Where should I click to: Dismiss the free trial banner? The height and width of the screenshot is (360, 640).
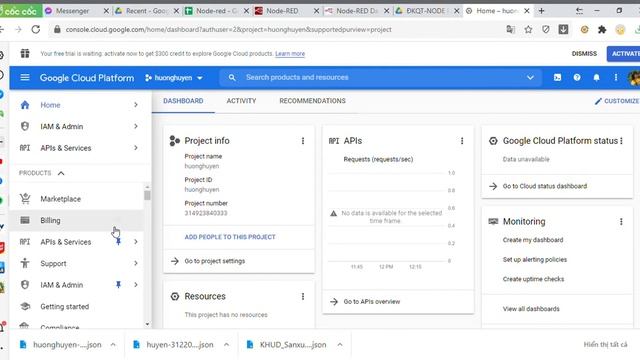tap(584, 53)
